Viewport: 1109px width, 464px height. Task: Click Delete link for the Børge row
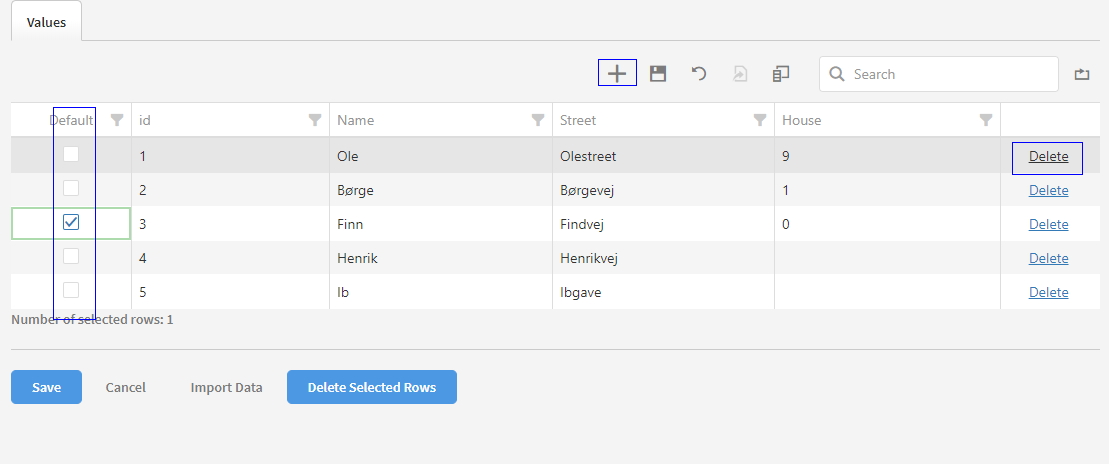[x=1048, y=190]
